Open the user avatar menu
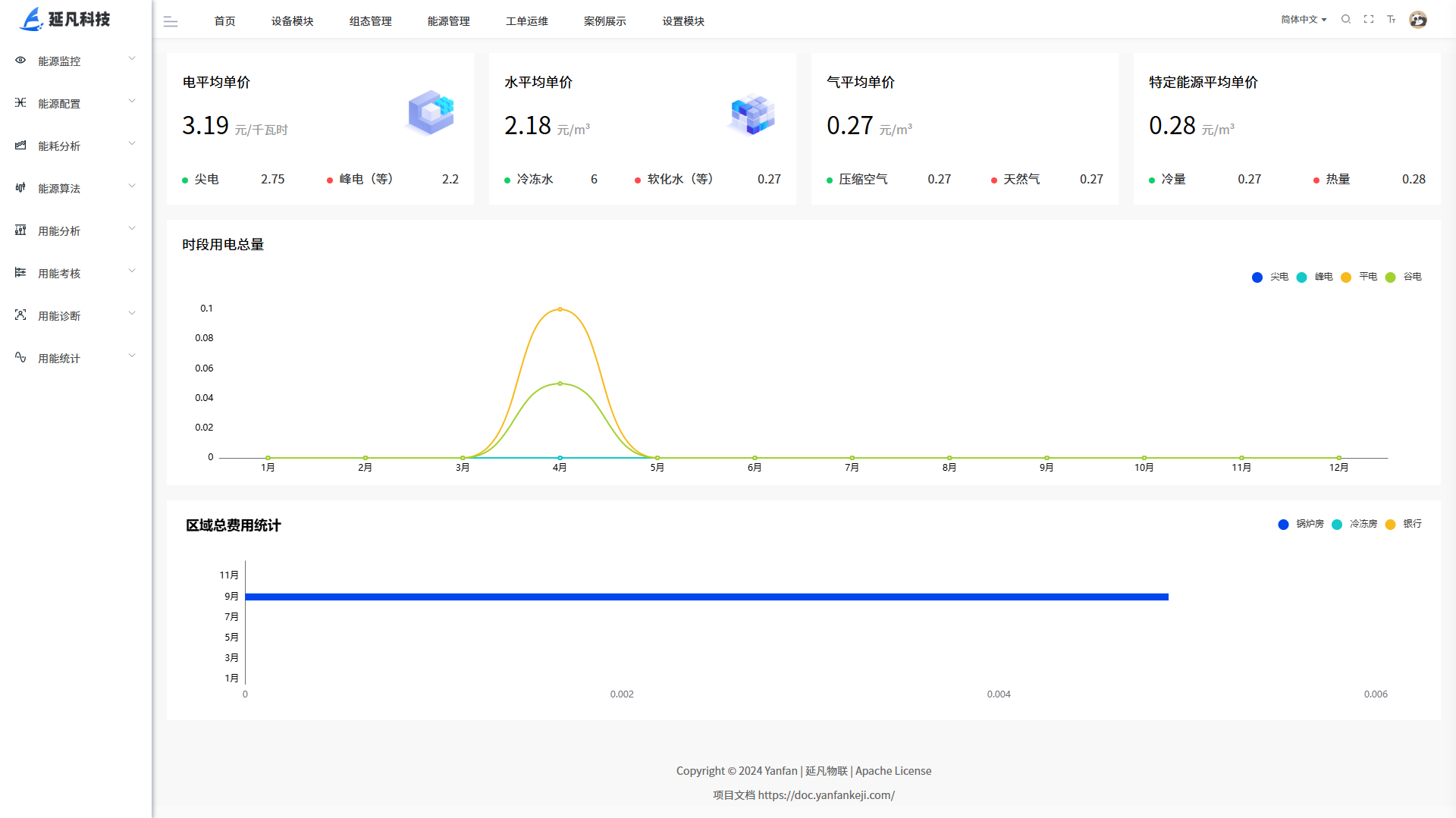The width and height of the screenshot is (1456, 818). tap(1418, 20)
